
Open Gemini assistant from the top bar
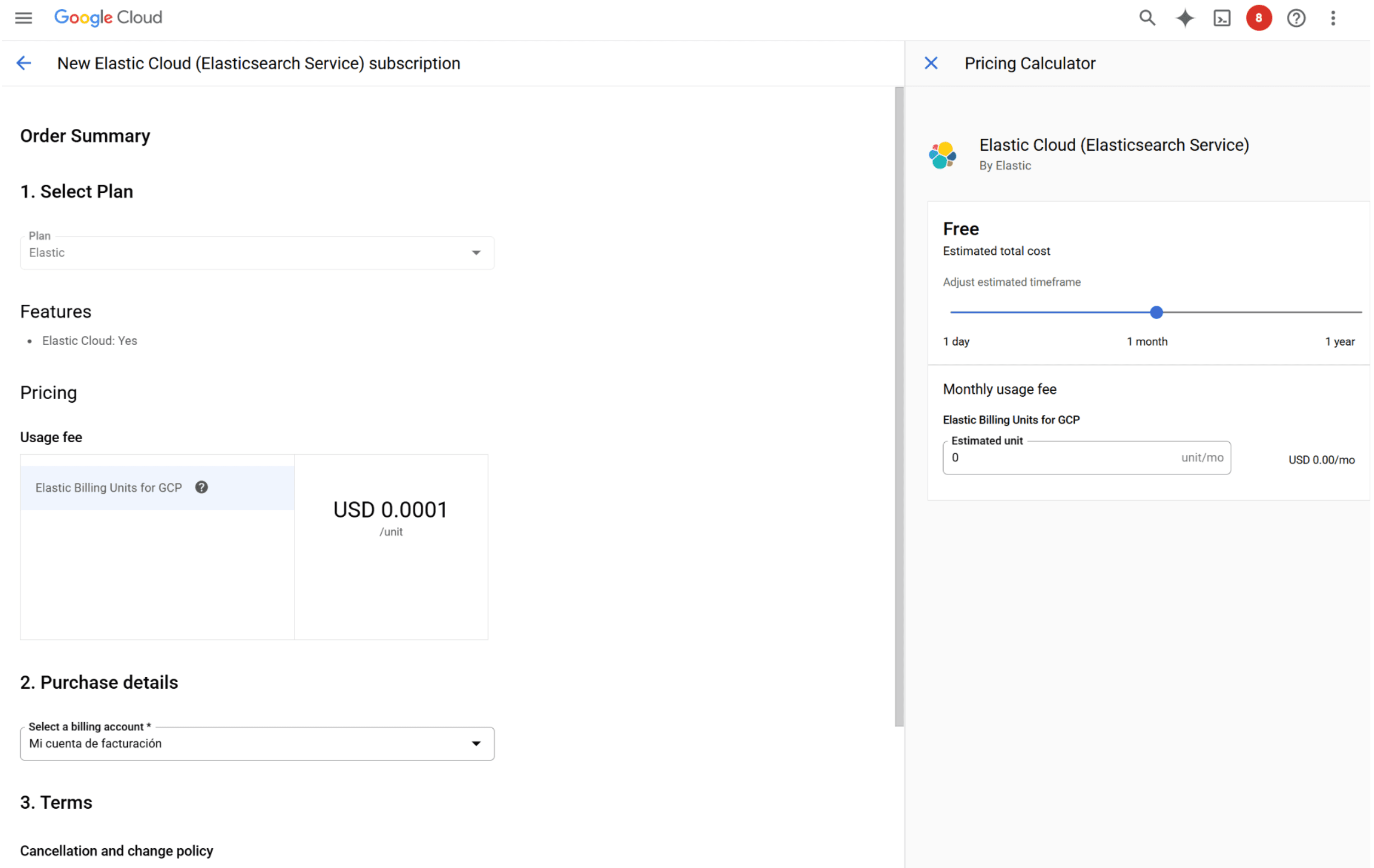(x=1184, y=18)
